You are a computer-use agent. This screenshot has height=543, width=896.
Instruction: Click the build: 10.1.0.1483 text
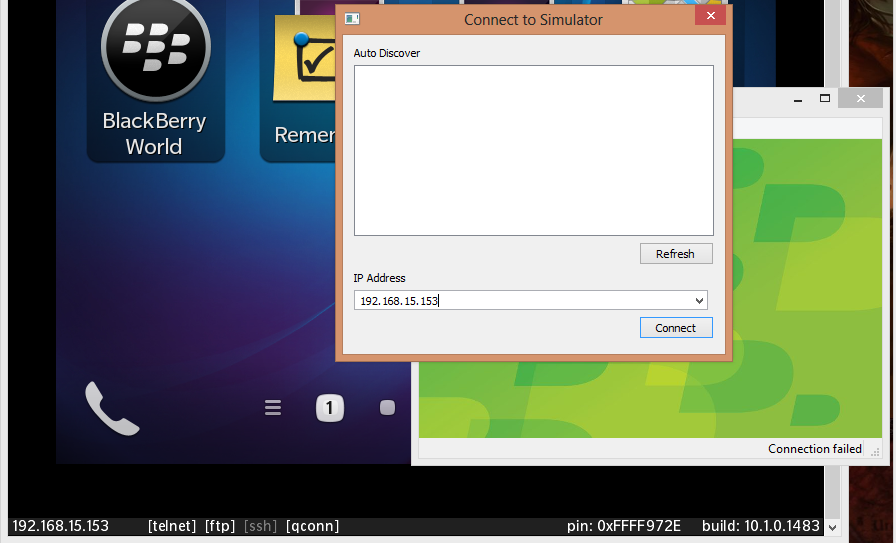point(761,526)
